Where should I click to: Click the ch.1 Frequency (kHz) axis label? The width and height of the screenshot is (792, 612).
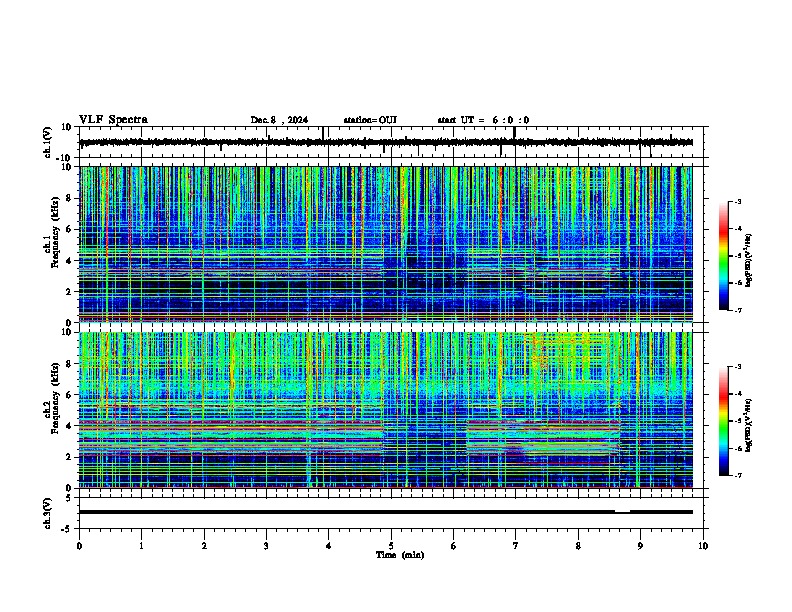tap(55, 233)
